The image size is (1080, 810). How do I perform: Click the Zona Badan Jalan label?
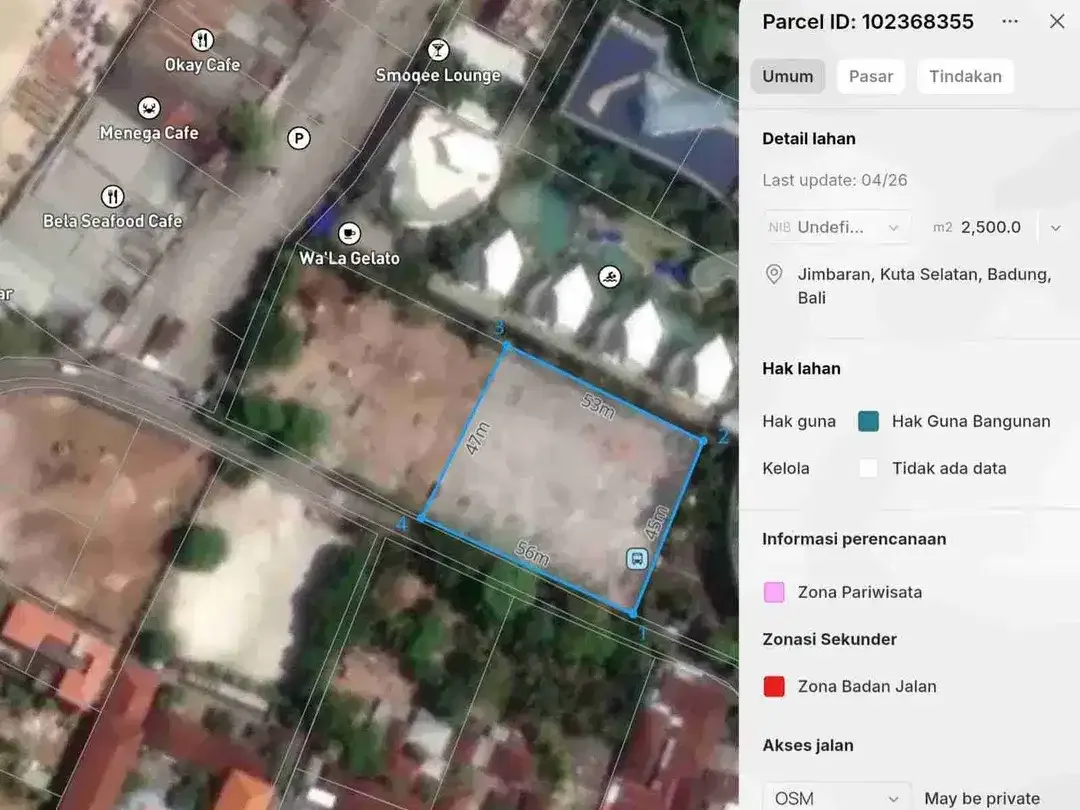pos(867,687)
